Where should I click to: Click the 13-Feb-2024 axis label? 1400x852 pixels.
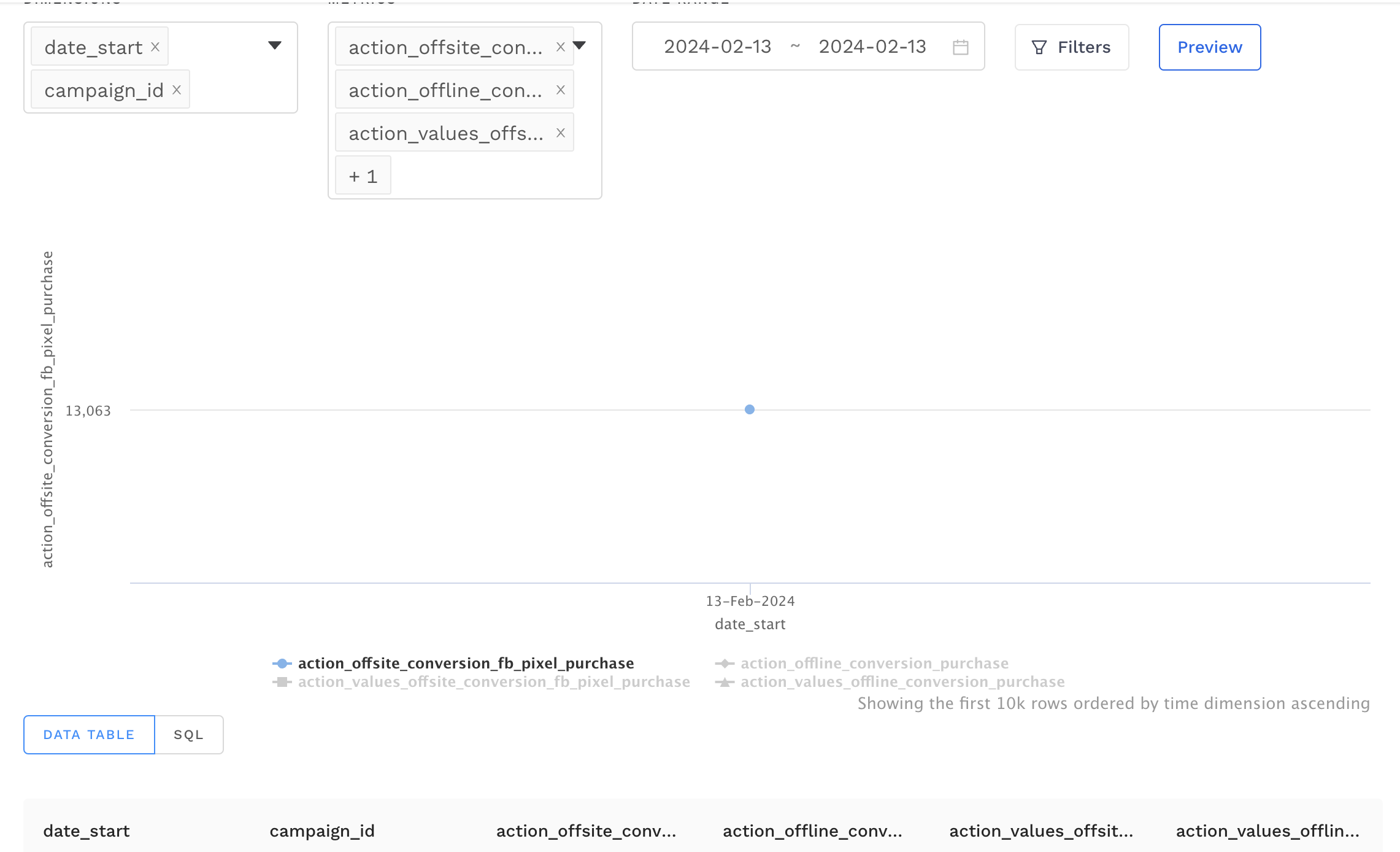tap(750, 601)
